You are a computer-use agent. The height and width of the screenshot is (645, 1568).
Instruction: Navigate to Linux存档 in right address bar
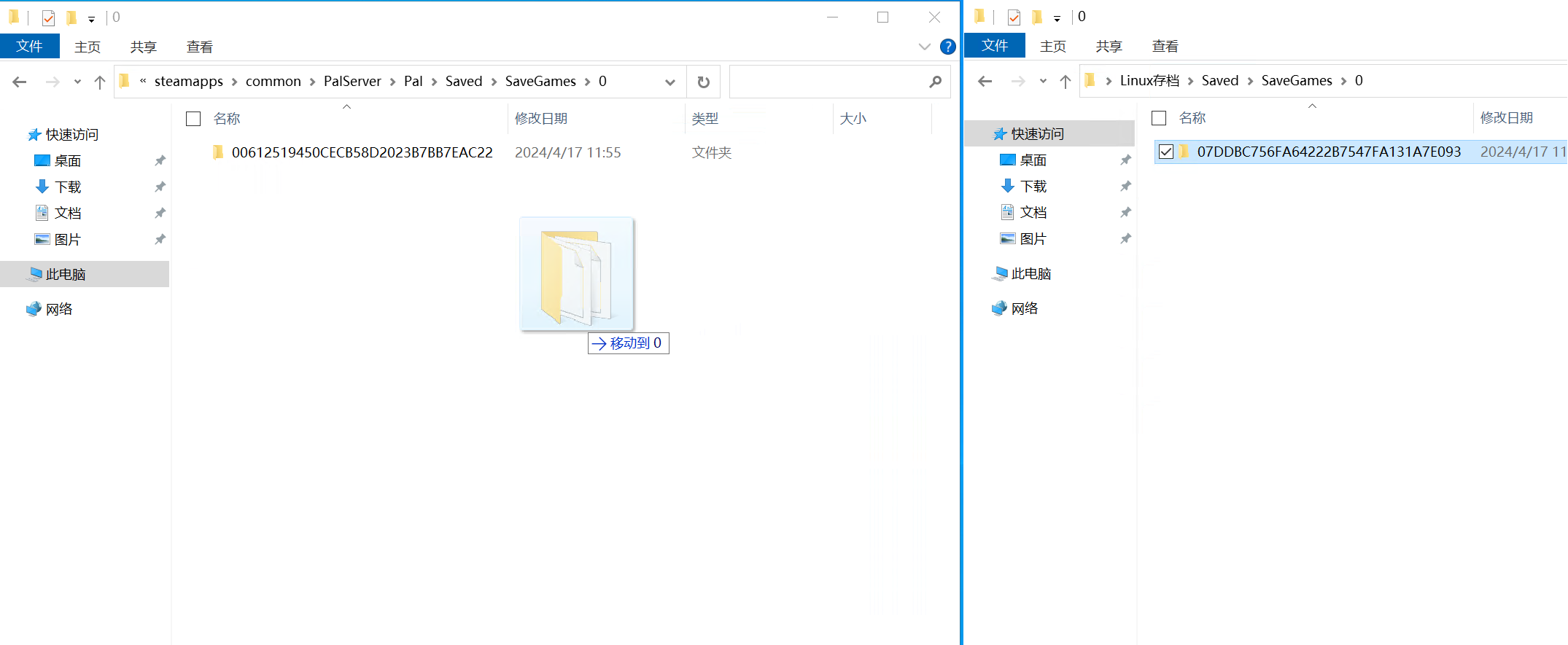1149,81
